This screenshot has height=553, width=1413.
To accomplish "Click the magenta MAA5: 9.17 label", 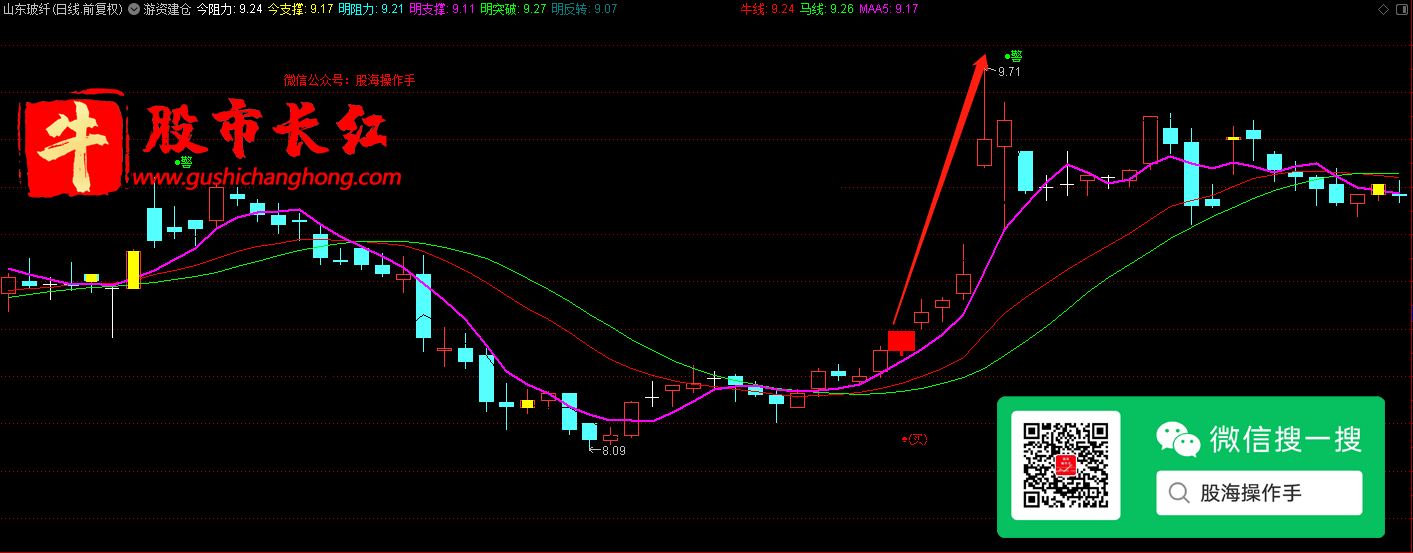I will point(889,9).
